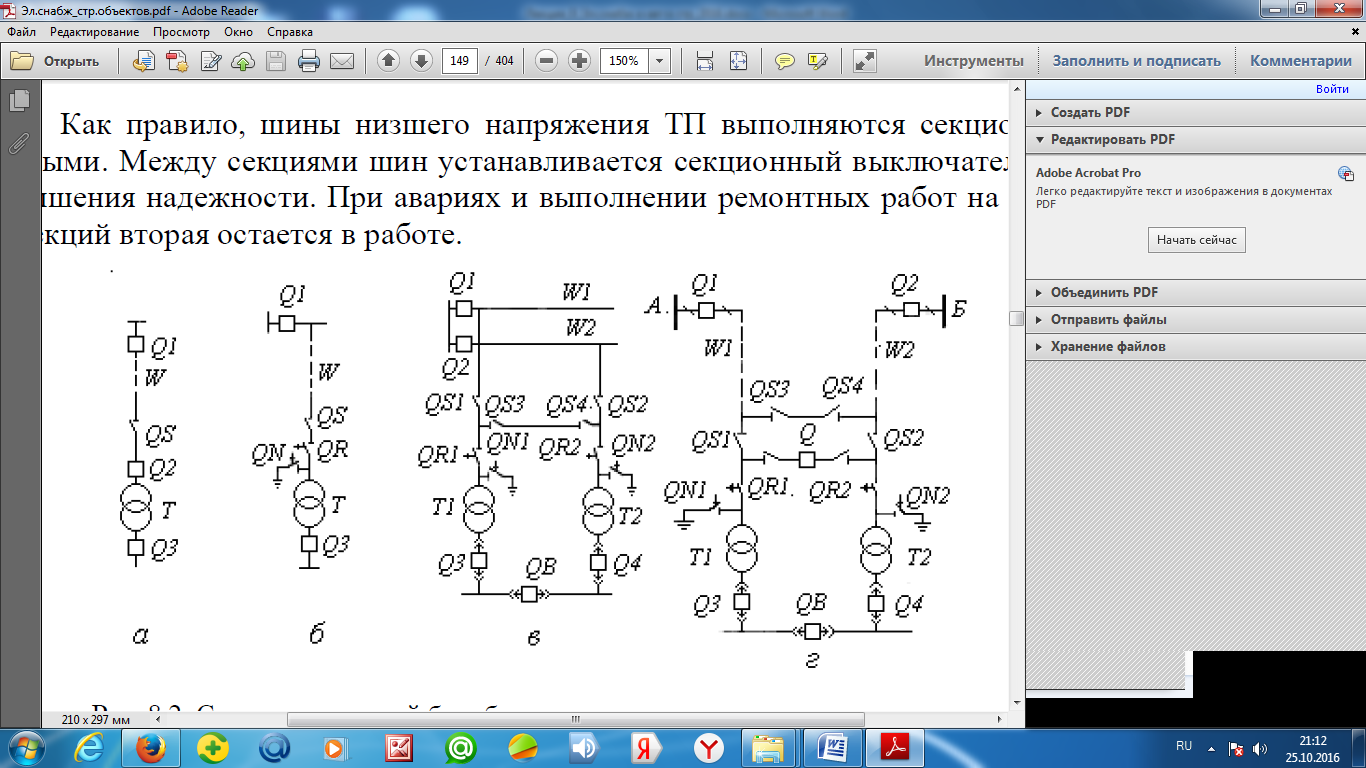Show page thumbnails side panel

(18, 100)
